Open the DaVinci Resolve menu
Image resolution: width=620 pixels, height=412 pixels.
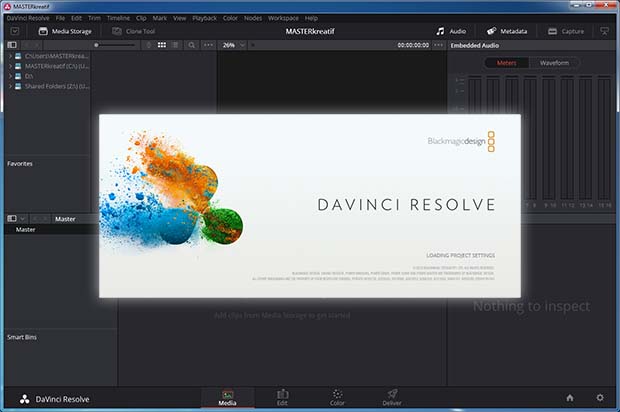28,18
